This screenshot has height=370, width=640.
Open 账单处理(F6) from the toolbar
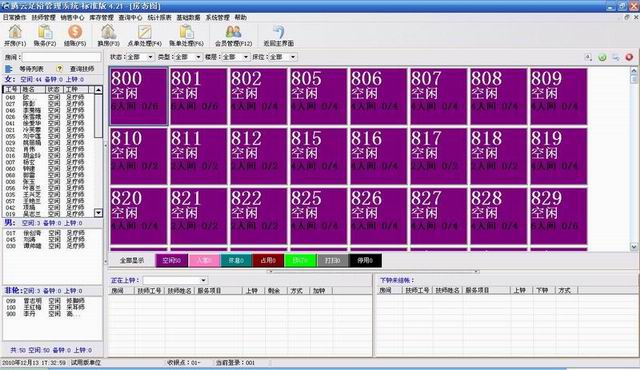[186, 32]
